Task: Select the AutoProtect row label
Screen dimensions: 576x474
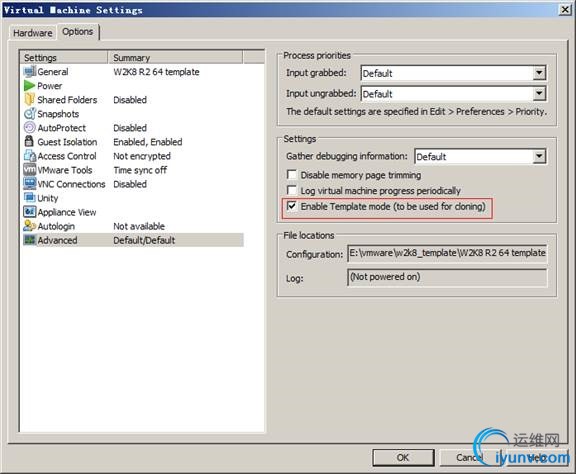Action: (x=61, y=128)
